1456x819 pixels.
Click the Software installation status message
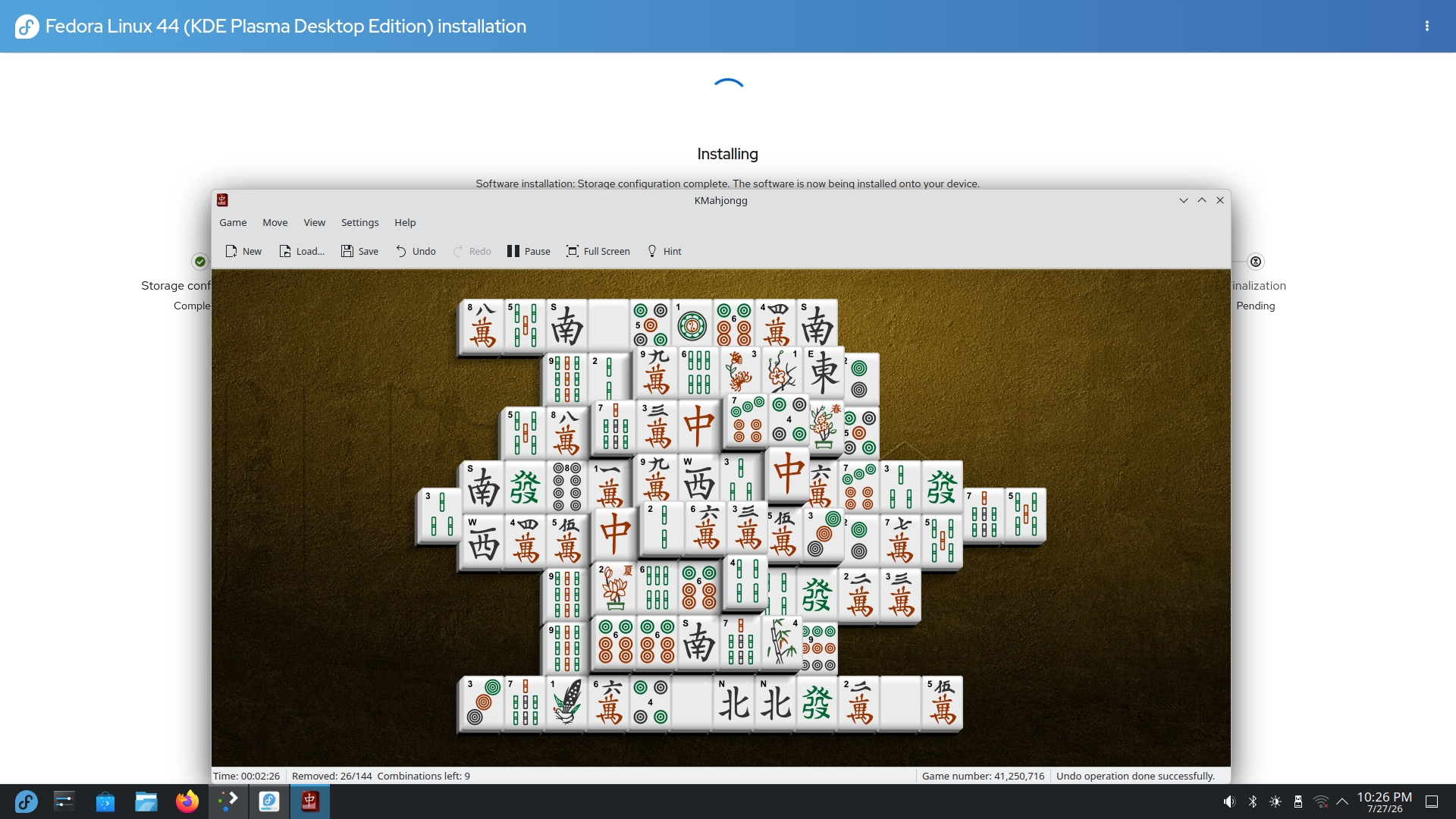727,184
